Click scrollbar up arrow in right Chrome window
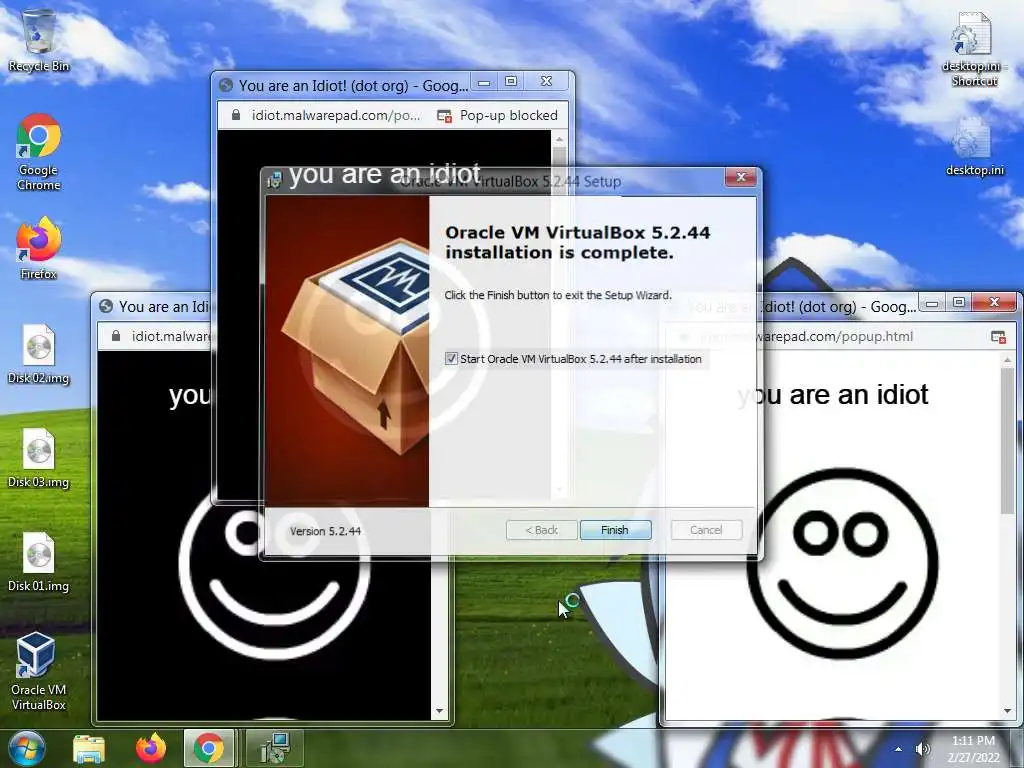 [x=1007, y=360]
